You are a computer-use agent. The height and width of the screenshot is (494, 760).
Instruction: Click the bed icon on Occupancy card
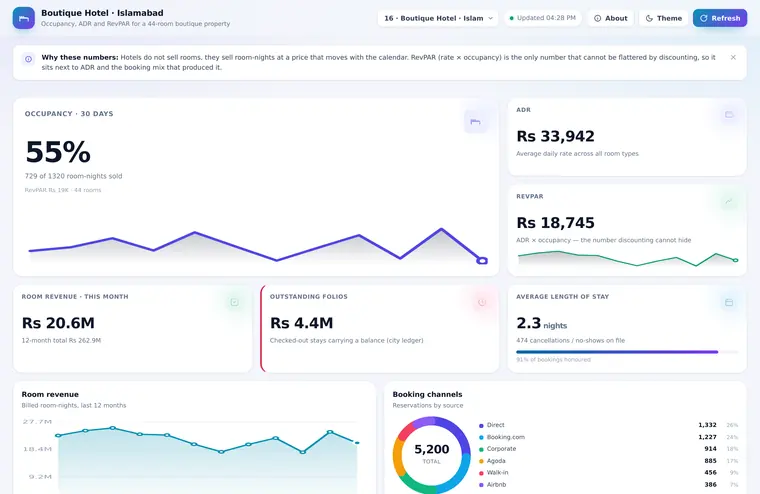475,122
